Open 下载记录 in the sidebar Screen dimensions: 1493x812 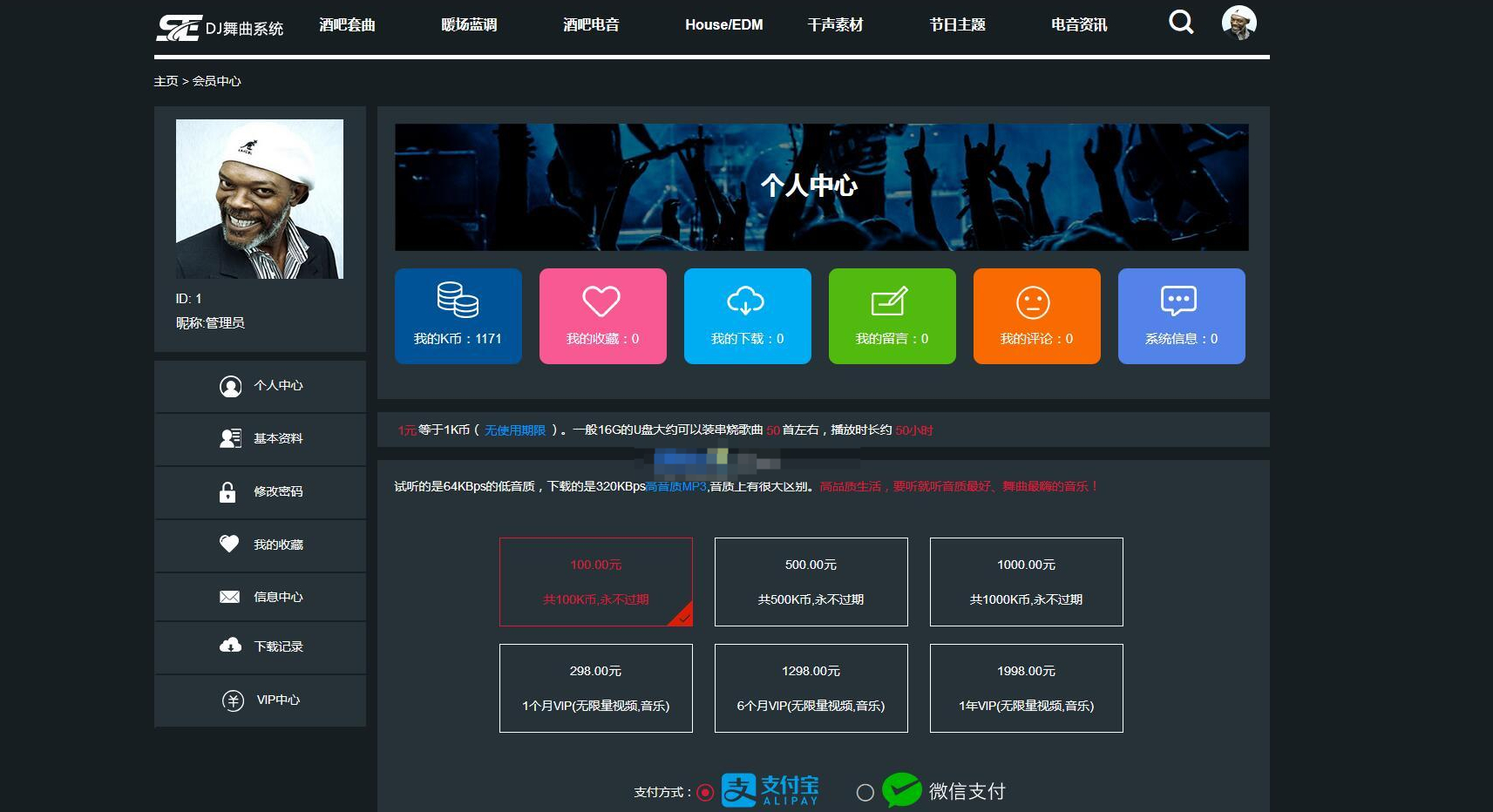(x=260, y=646)
